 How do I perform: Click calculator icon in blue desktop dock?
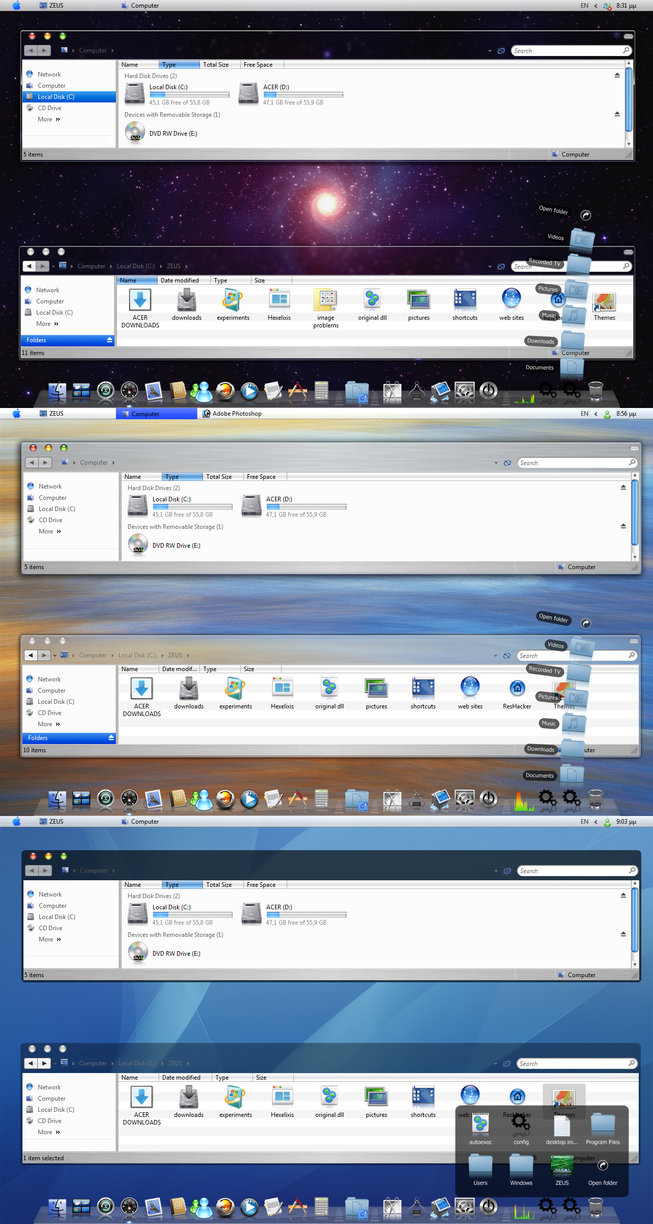pyautogui.click(x=321, y=1208)
